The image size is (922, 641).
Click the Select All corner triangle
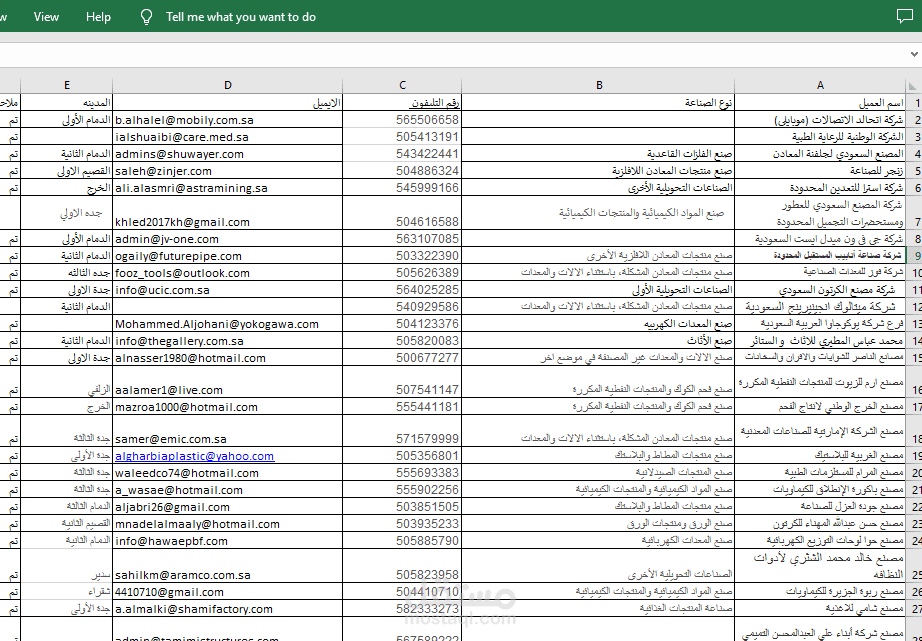tap(913, 86)
